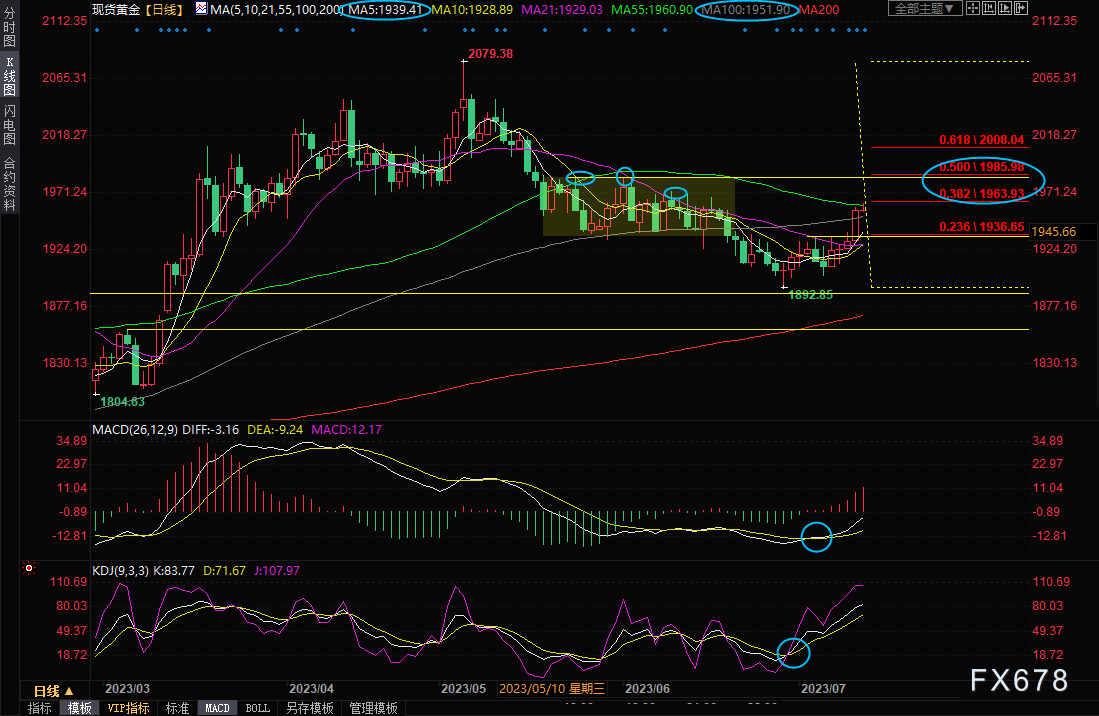Image resolution: width=1099 pixels, height=716 pixels.
Task: Select the 标准 template option
Action: pos(177,708)
